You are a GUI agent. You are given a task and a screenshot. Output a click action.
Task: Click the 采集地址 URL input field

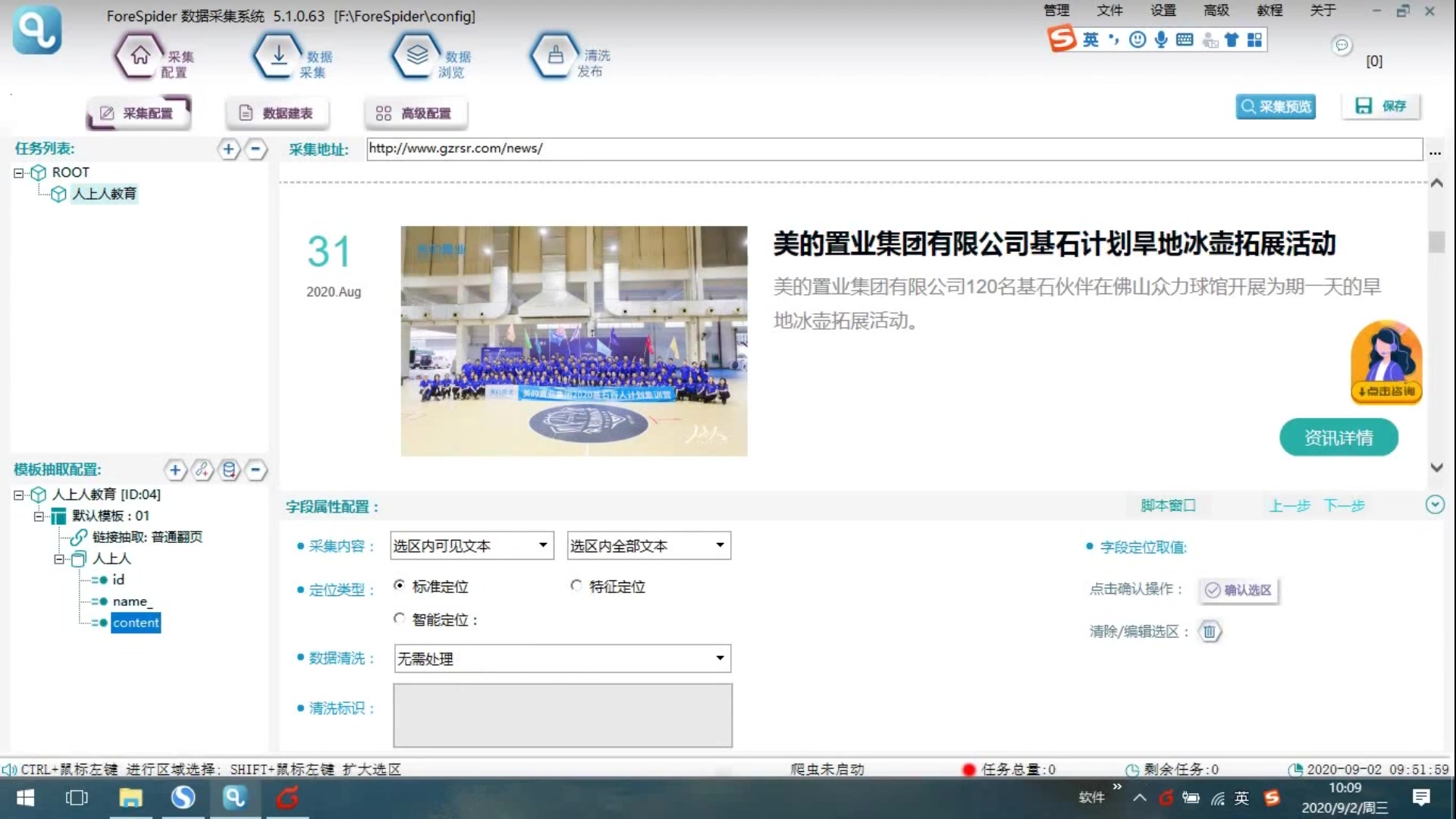[894, 149]
